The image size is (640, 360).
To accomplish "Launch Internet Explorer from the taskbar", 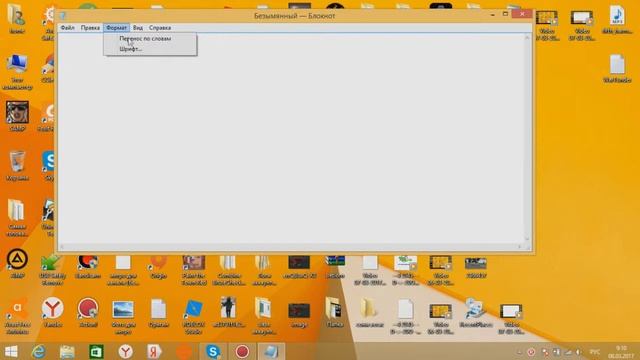I will 38,351.
